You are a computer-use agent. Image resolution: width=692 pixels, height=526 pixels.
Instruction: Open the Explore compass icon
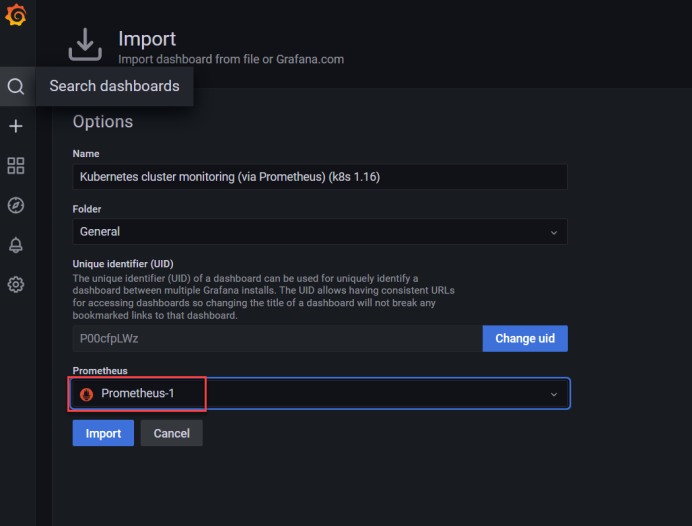click(16, 205)
